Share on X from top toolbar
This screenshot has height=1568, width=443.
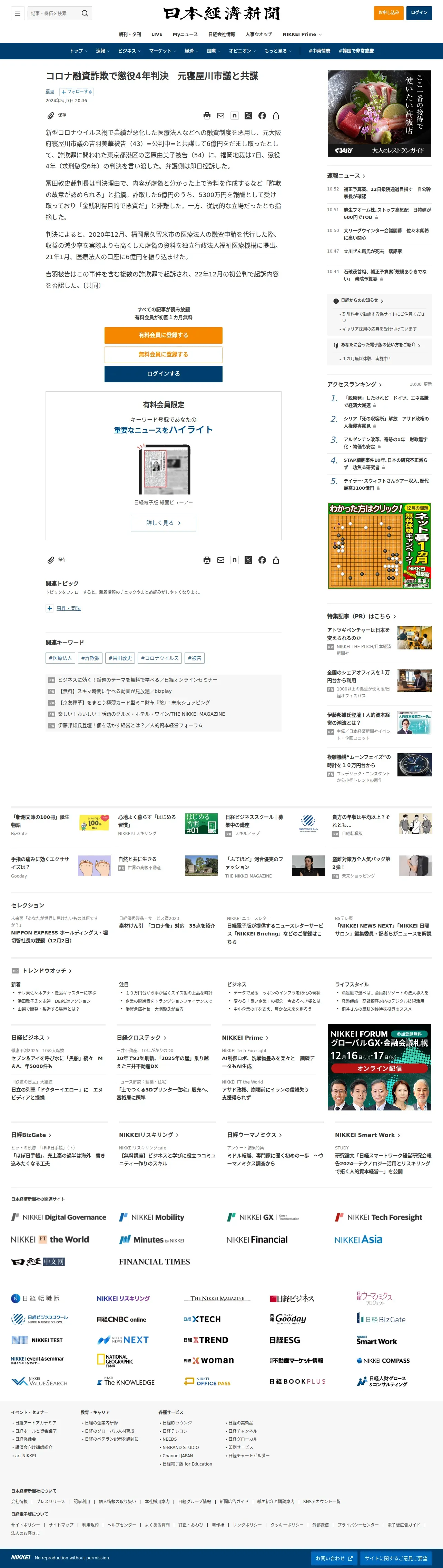tap(248, 116)
